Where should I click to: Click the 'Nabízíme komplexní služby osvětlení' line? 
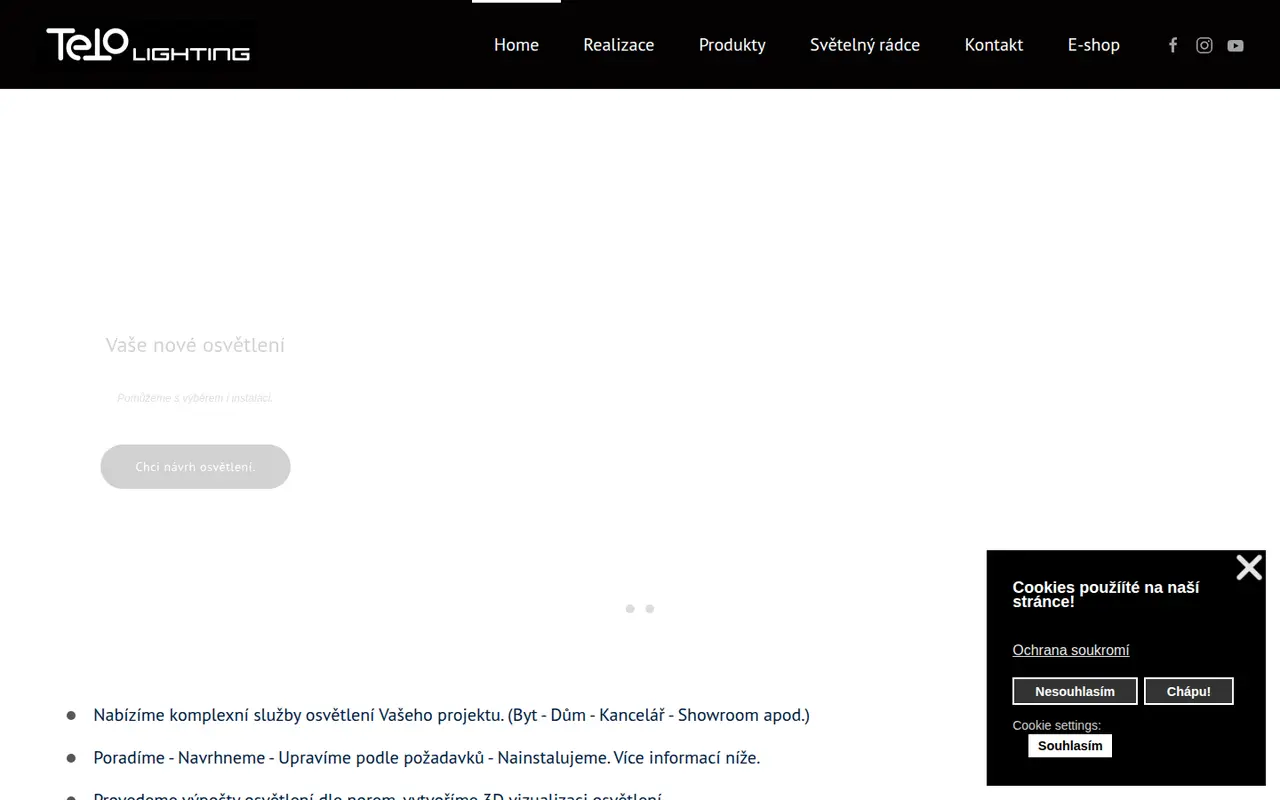(451, 715)
